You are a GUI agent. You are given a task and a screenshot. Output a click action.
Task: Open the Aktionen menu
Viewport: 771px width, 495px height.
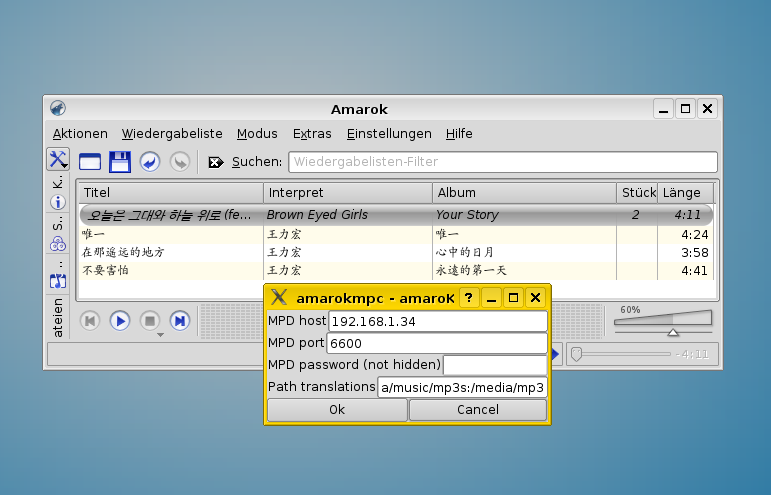[80, 134]
